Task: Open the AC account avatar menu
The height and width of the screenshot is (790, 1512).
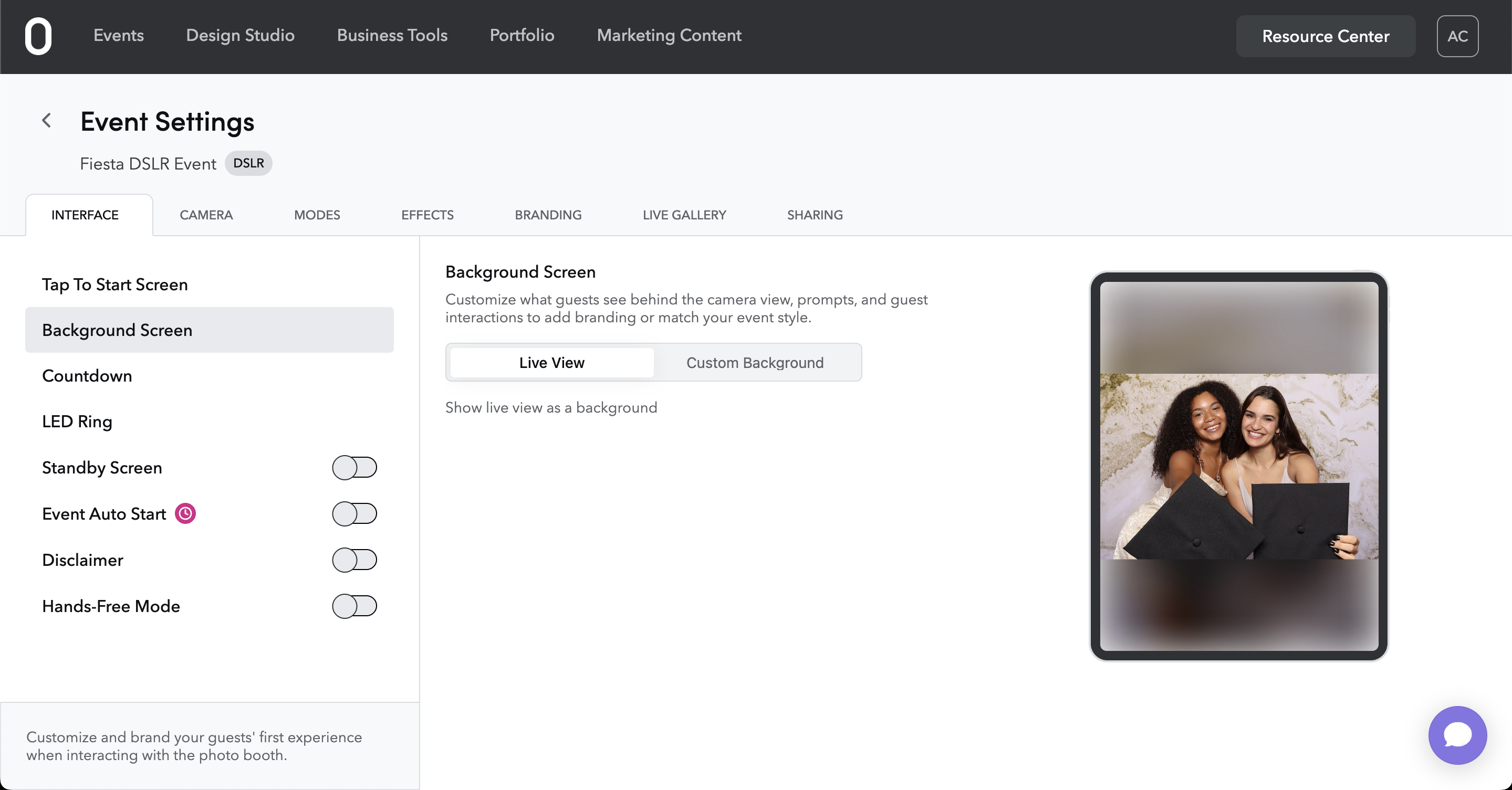Action: (x=1457, y=36)
